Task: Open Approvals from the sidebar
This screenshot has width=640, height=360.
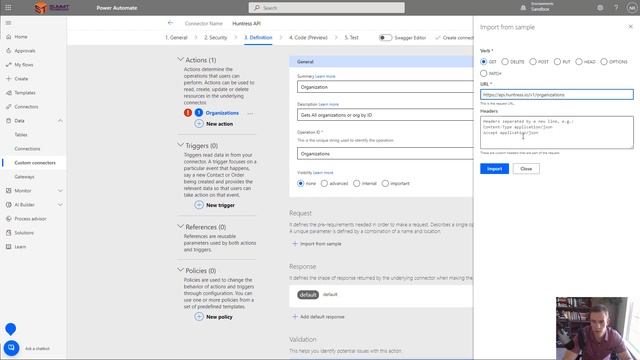Action: [x=24, y=51]
